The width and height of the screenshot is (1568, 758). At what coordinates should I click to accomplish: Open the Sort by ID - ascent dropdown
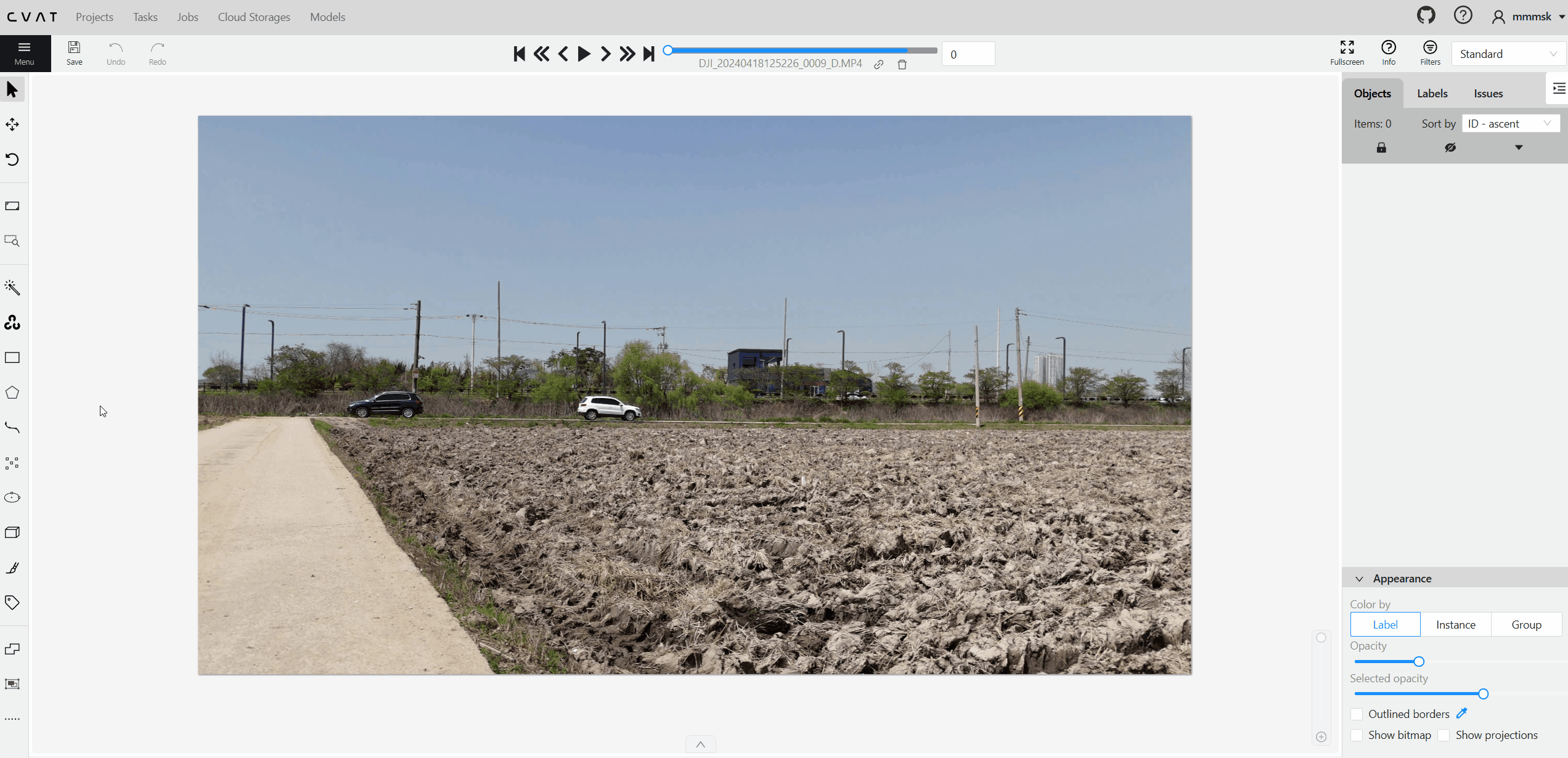coord(1509,124)
